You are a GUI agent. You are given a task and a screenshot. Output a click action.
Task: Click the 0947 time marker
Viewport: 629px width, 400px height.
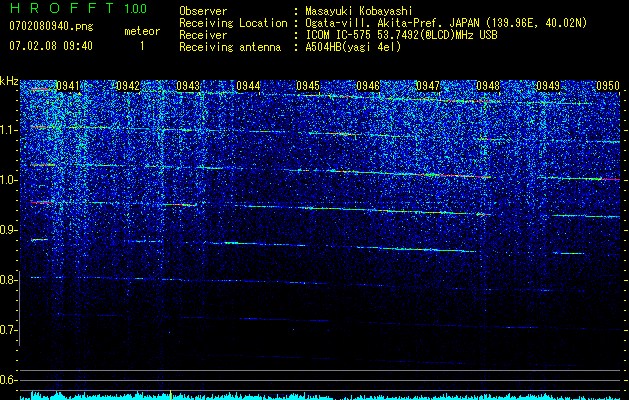pos(428,86)
